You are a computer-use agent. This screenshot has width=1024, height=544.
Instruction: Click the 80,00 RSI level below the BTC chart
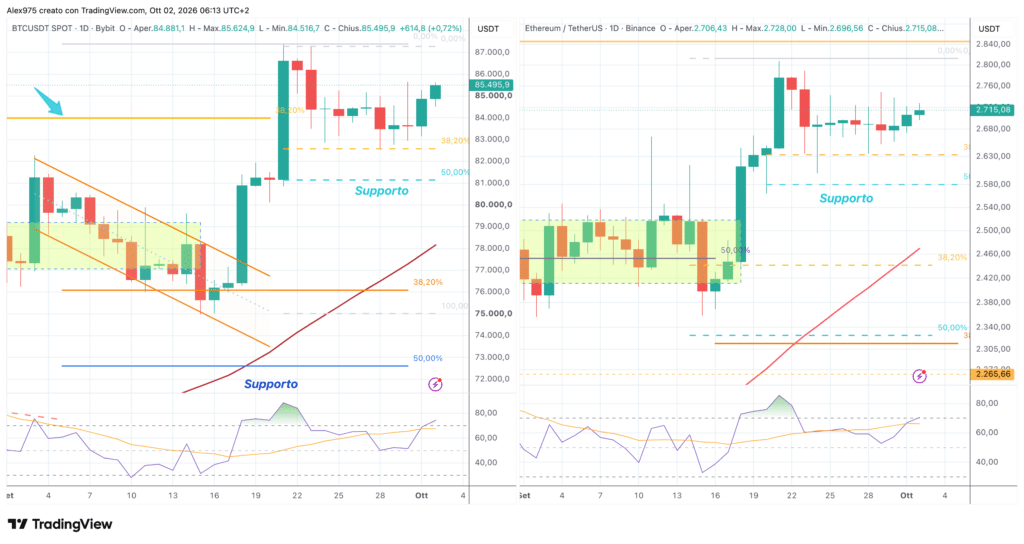pos(486,413)
